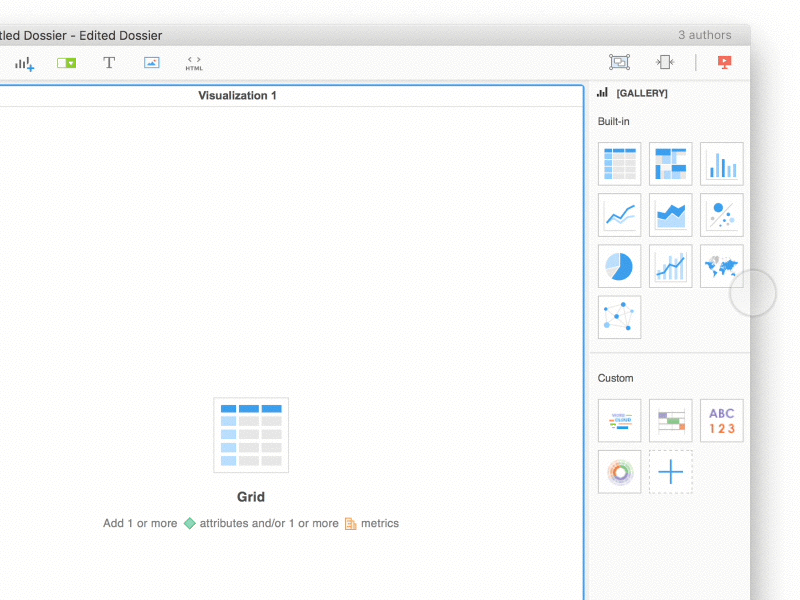800x600 pixels.
Task: Add an HTML container from the toolbar
Action: coord(194,63)
